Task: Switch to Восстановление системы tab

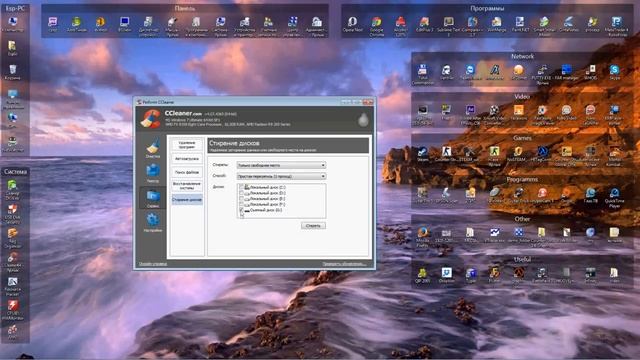Action: [x=187, y=186]
